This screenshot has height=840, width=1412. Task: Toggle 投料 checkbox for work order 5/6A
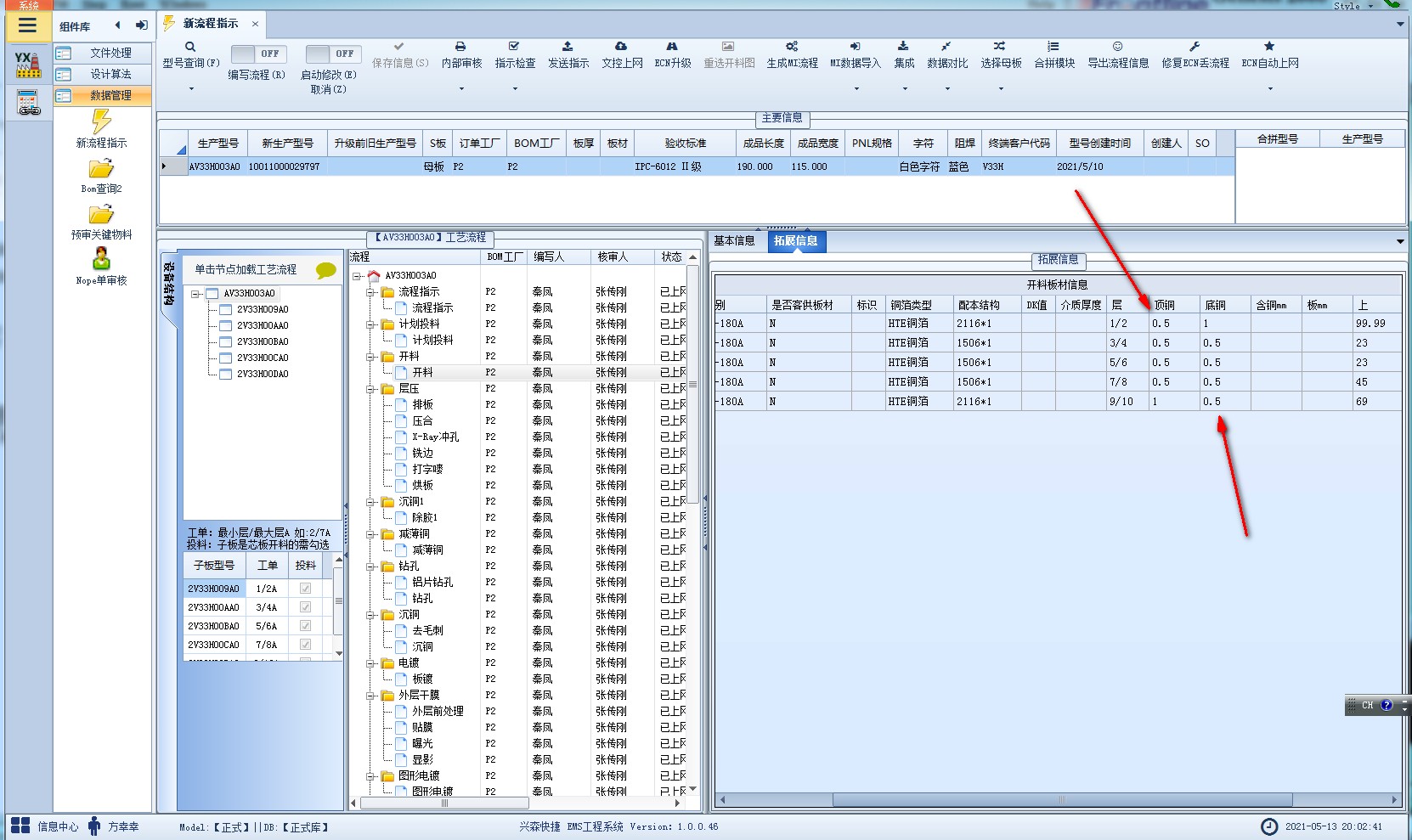pos(305,626)
